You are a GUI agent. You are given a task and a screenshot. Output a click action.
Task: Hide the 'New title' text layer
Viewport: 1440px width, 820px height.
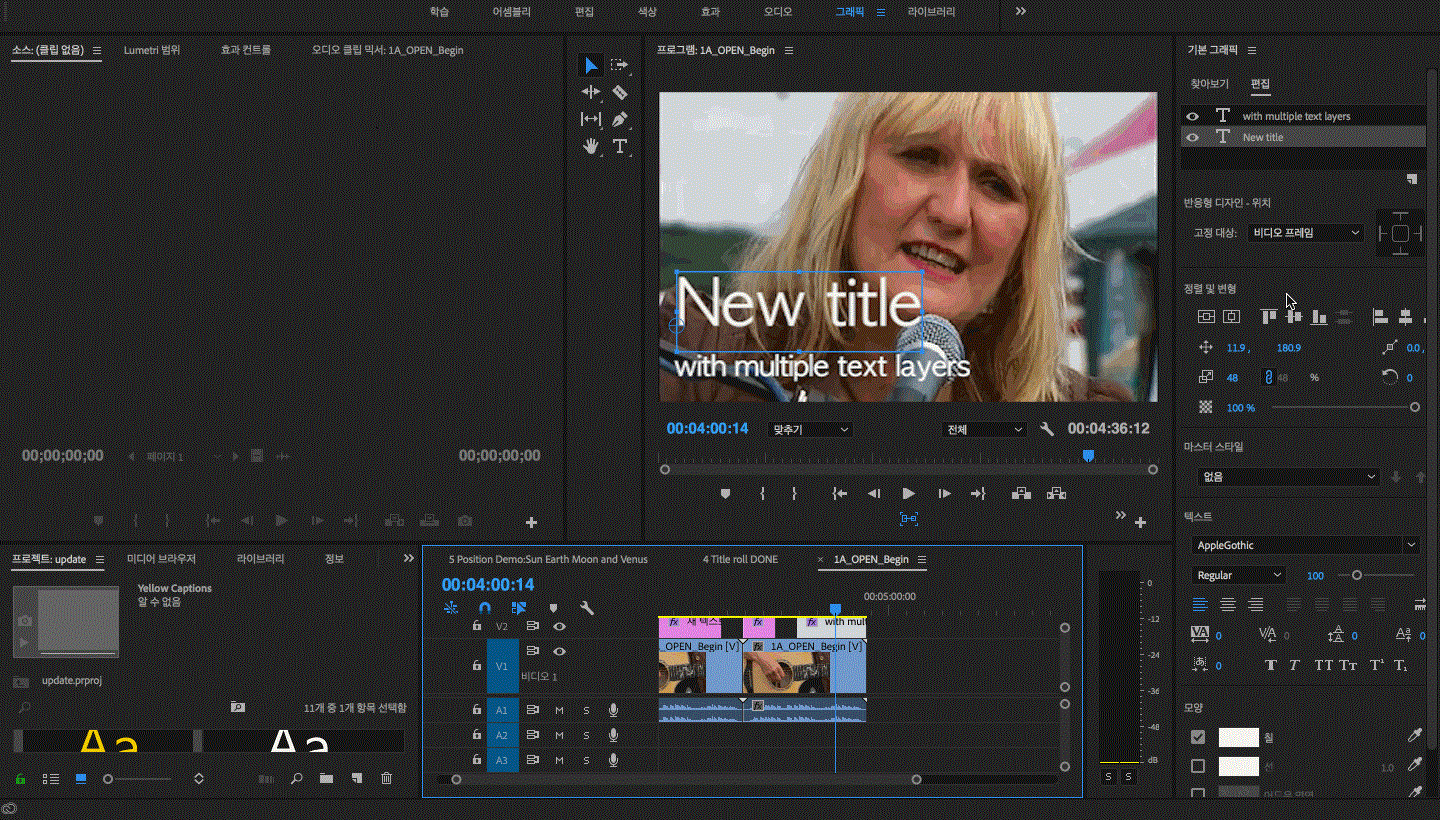coord(1192,137)
